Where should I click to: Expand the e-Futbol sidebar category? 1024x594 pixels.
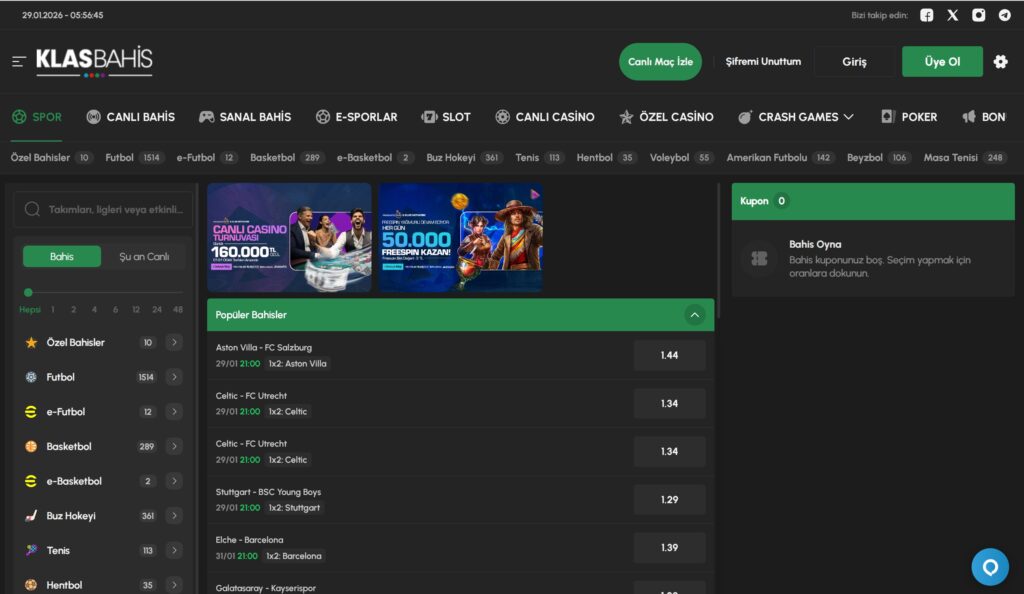point(174,412)
